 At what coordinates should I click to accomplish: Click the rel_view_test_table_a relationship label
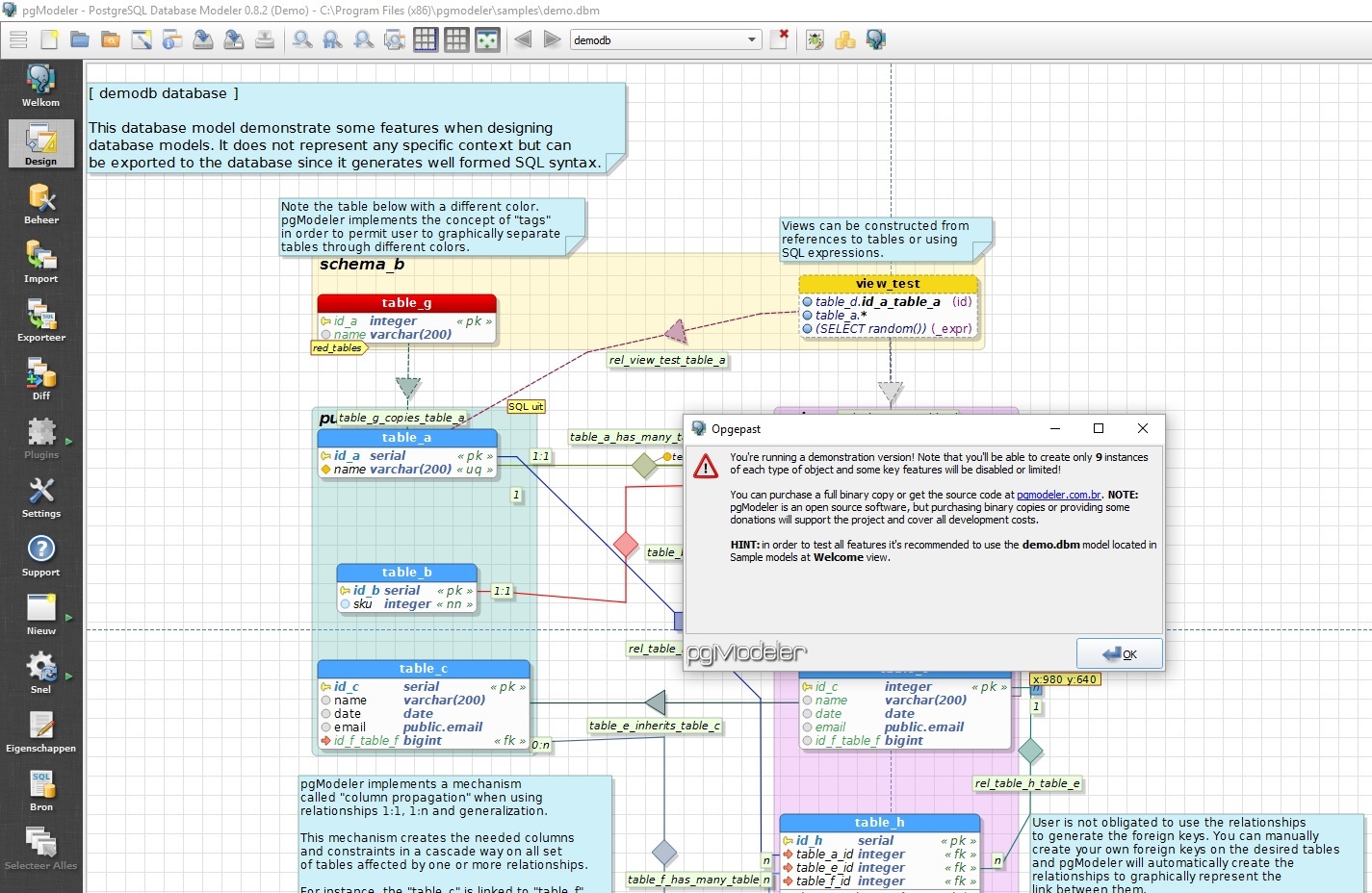pos(667,360)
